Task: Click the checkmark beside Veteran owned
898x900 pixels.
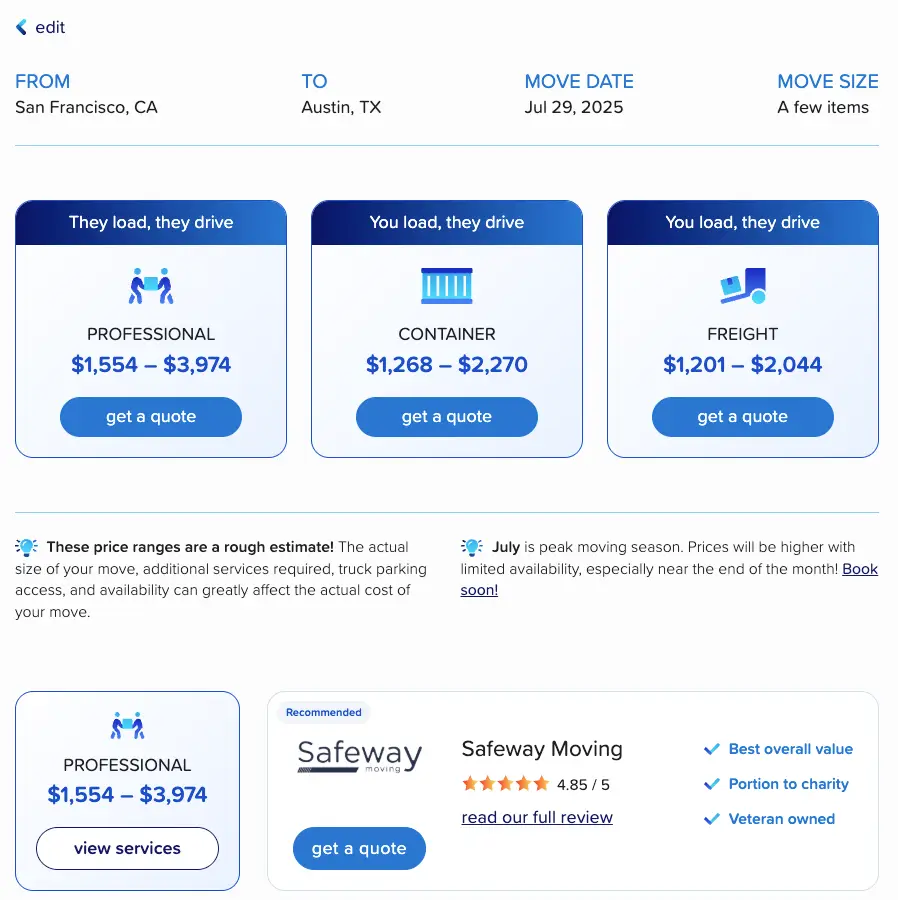Action: [x=712, y=819]
